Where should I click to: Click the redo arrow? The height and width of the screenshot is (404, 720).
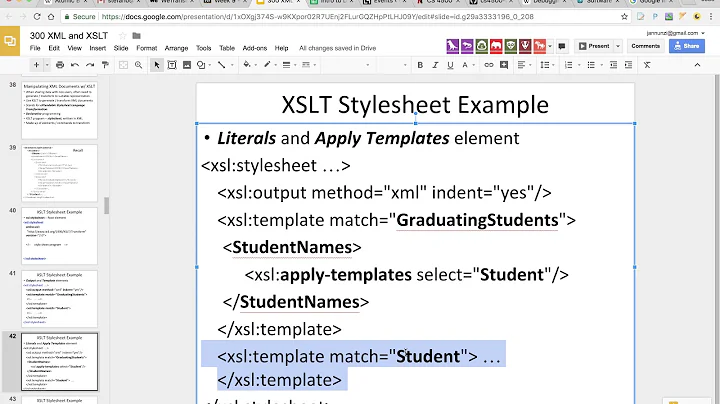tap(90, 65)
